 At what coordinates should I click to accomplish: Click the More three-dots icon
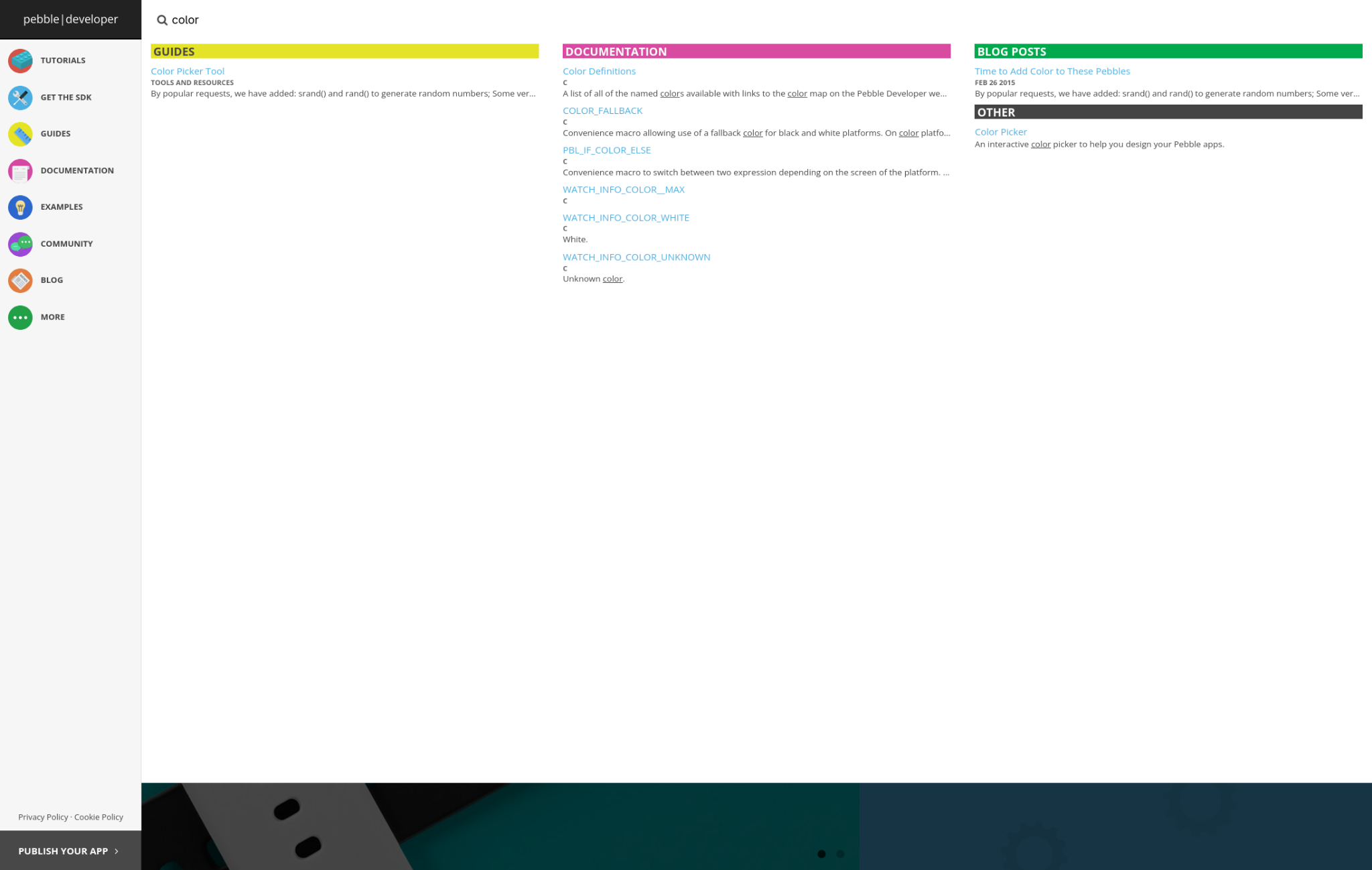pos(20,317)
